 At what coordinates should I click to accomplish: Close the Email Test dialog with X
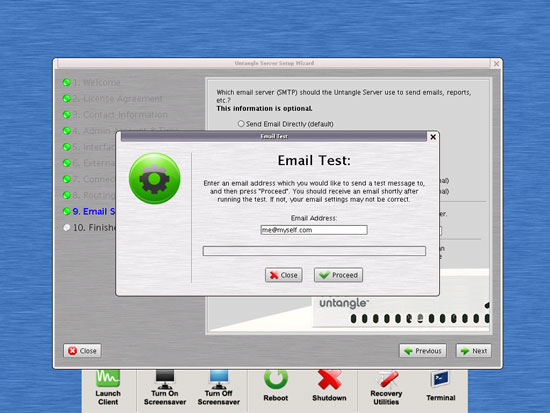(x=433, y=137)
